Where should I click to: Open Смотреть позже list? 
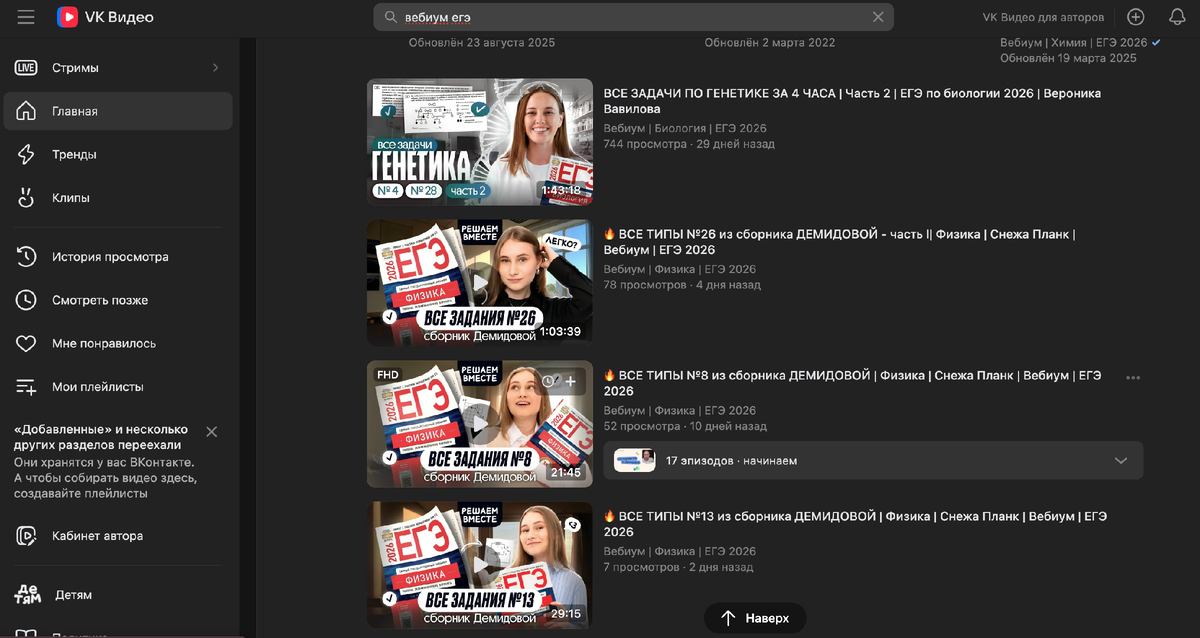[x=118, y=300]
